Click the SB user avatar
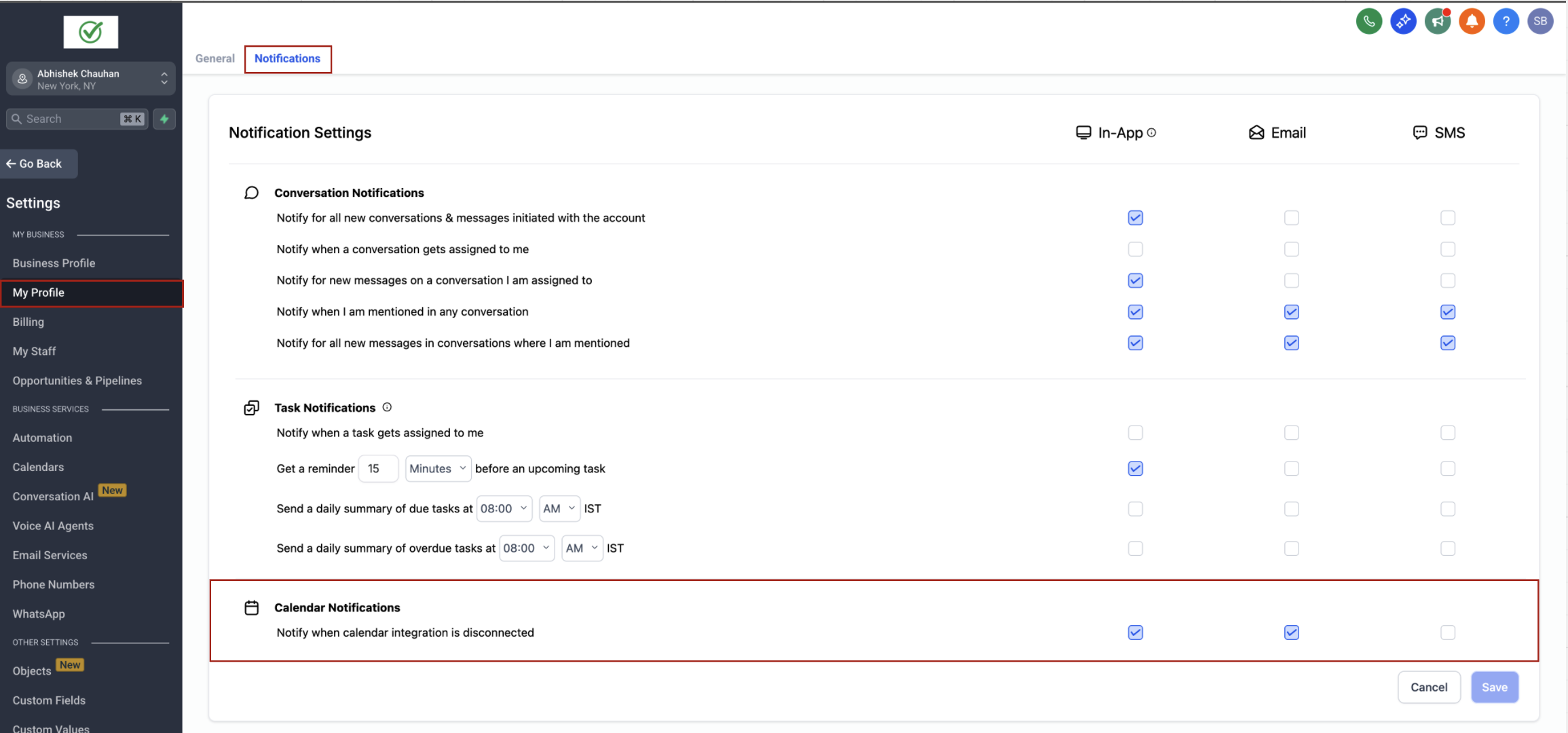Viewport: 1568px width, 733px height. [1540, 21]
